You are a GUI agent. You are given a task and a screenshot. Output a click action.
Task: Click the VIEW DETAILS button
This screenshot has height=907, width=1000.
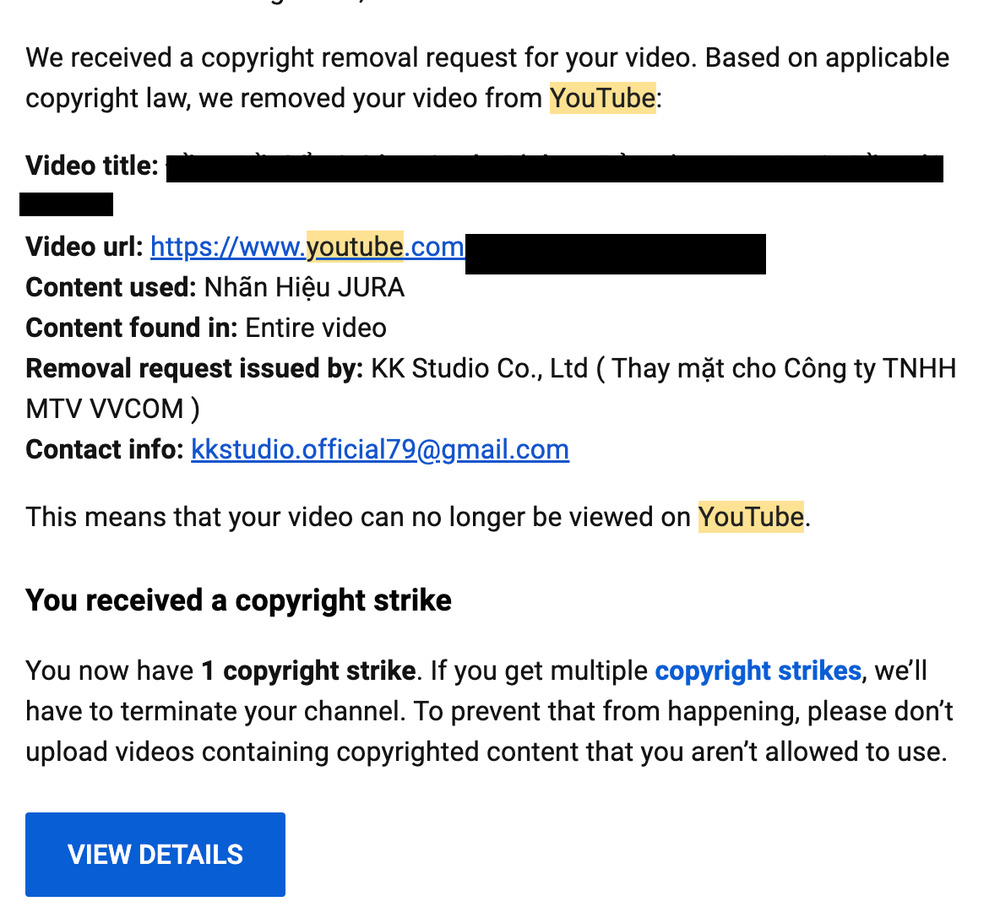coord(155,854)
